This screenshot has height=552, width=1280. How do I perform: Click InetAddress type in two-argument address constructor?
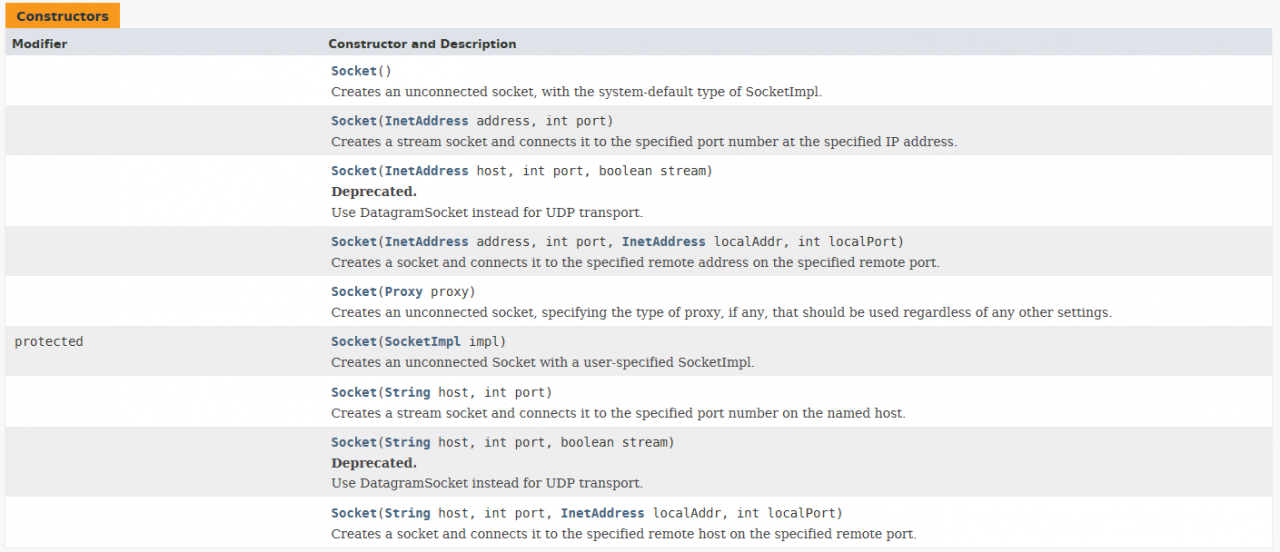[x=427, y=121]
